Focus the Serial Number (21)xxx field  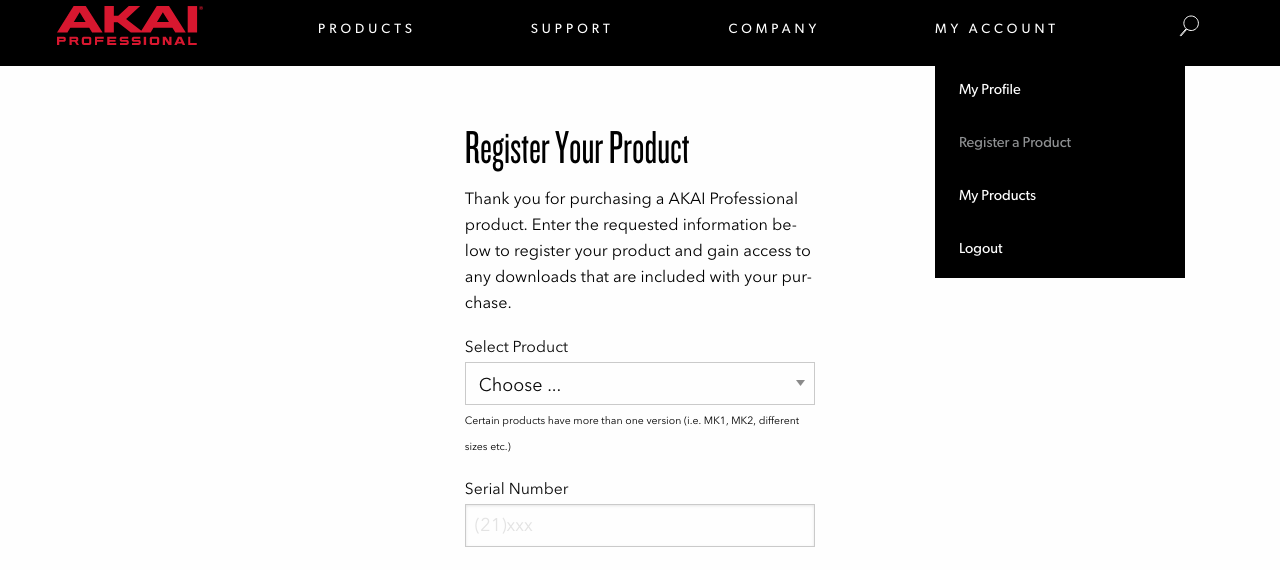coord(640,525)
